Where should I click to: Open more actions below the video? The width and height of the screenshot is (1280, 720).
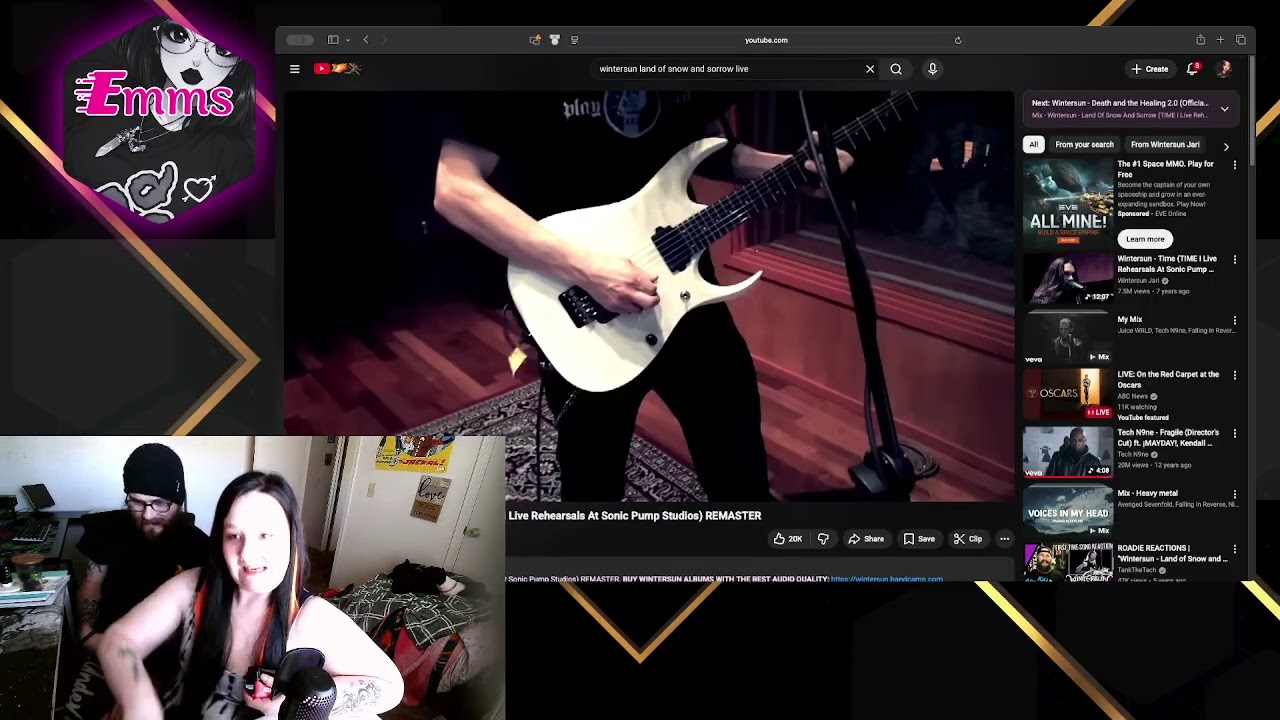[1005, 539]
